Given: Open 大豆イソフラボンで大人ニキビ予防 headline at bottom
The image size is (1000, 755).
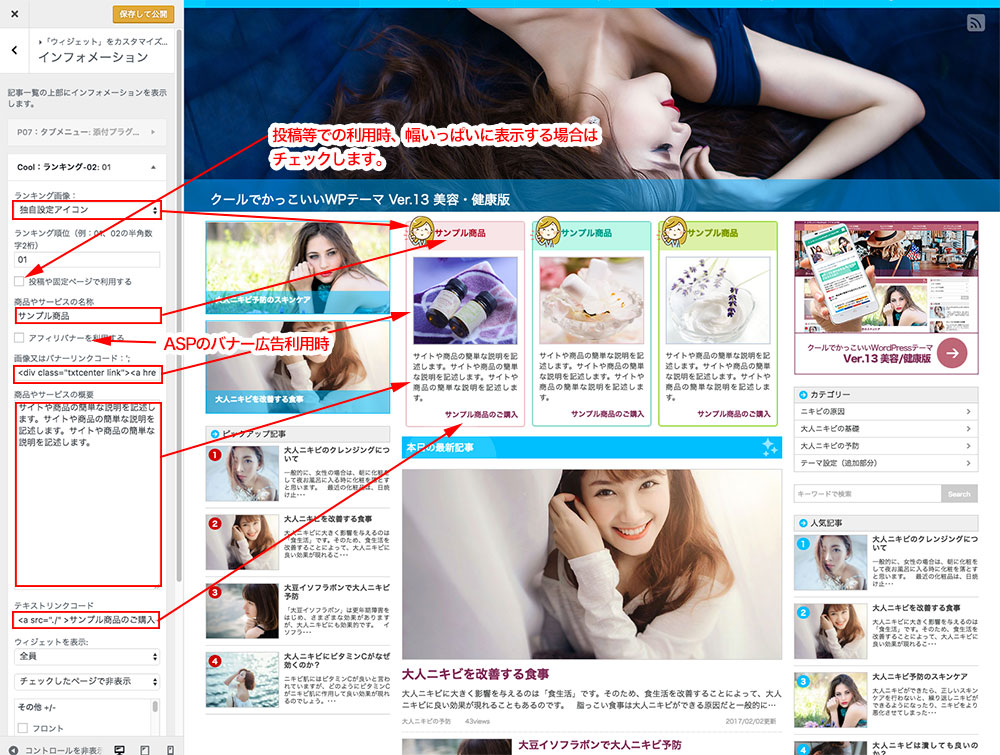Looking at the screenshot, I should [x=599, y=745].
